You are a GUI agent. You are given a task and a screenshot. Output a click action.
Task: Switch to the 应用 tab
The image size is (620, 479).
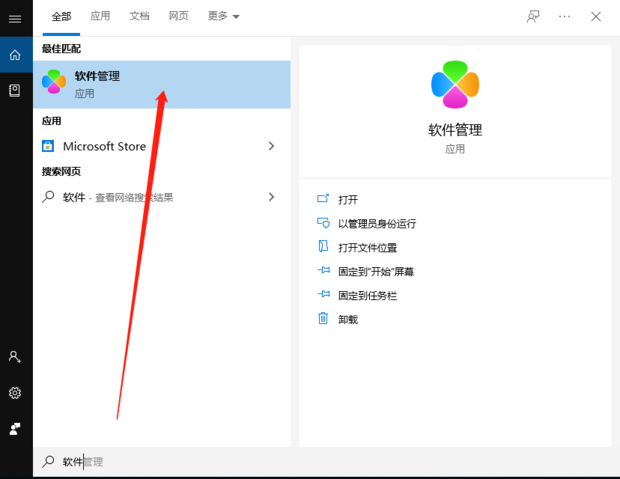coord(100,16)
